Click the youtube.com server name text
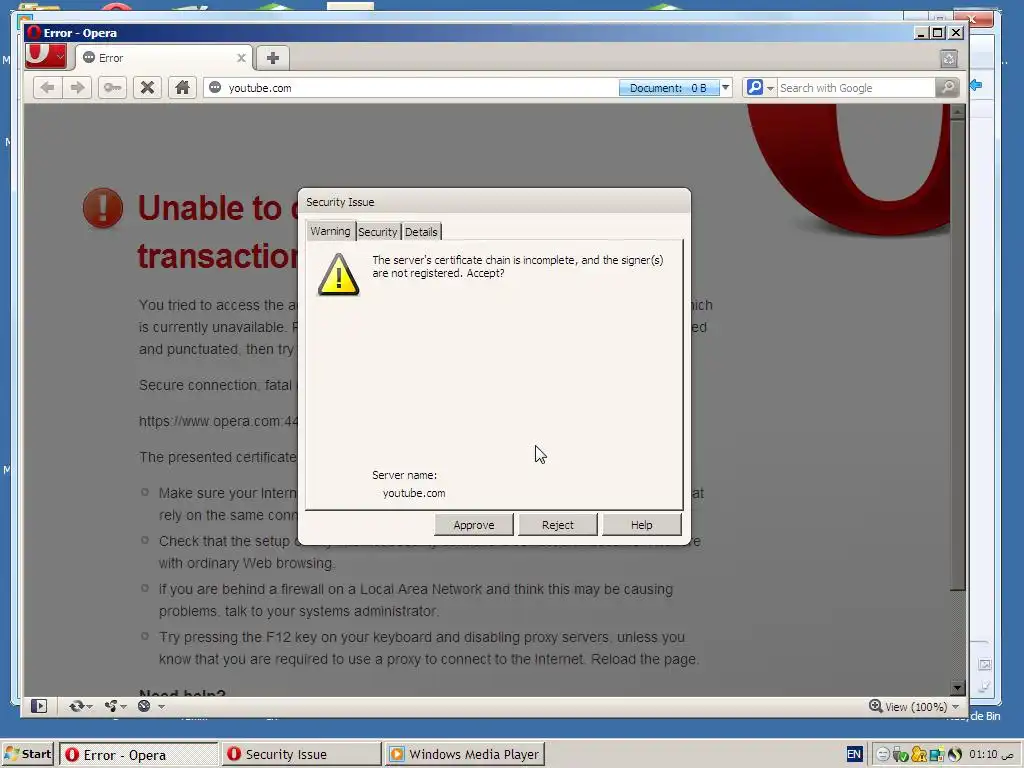1024x768 pixels. [x=414, y=493]
